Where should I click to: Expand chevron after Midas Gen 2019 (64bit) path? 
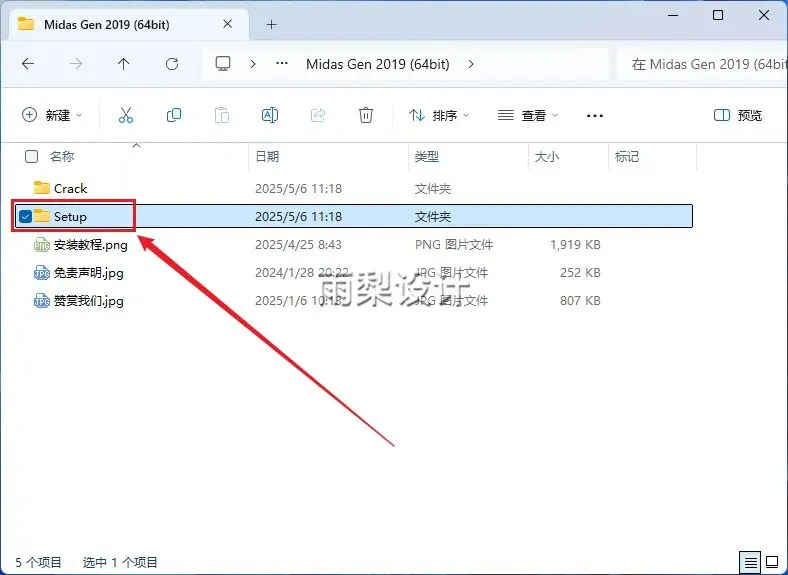(471, 64)
